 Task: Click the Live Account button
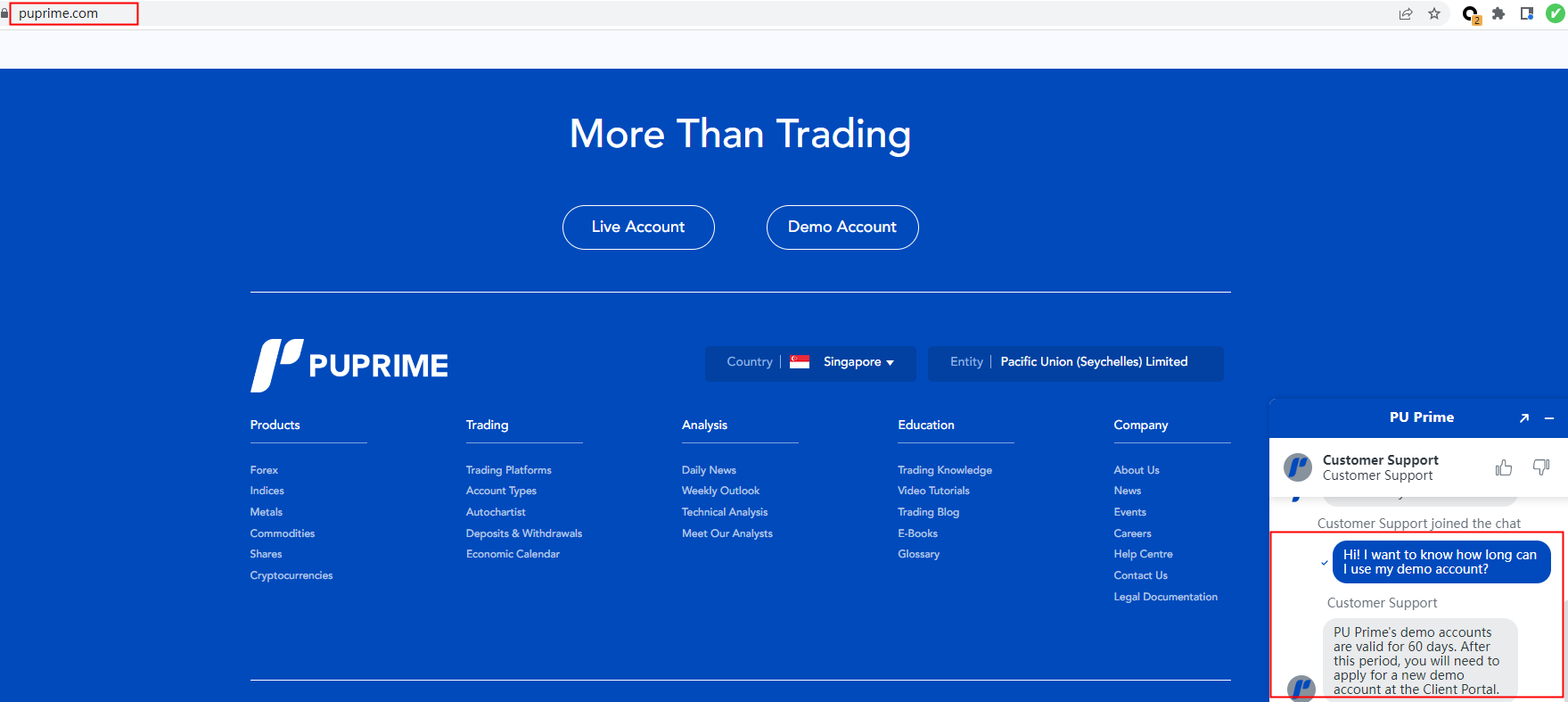[638, 227]
